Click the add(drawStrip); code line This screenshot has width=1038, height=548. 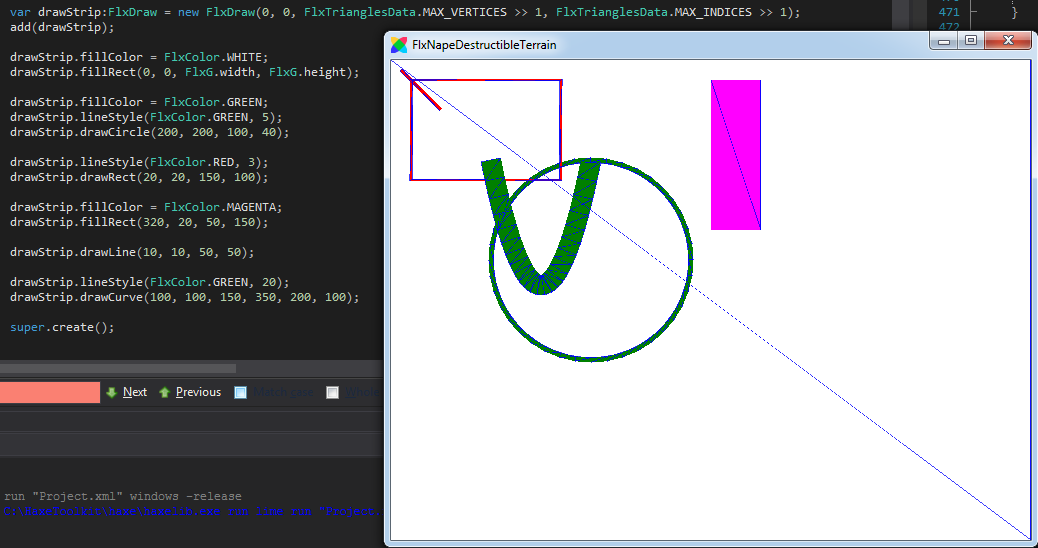pyautogui.click(x=62, y=28)
